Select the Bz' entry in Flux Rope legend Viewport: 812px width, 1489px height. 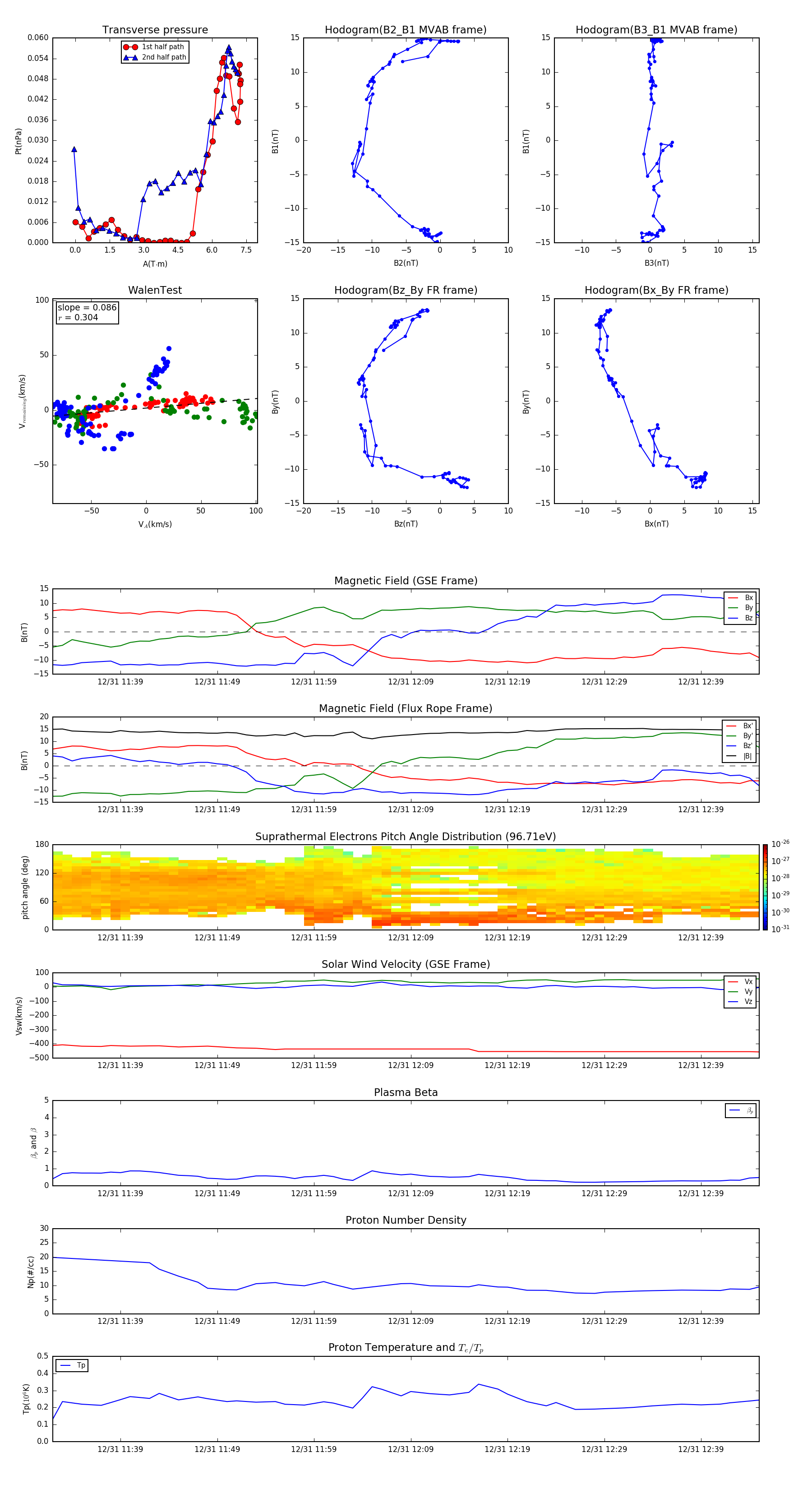(x=739, y=746)
